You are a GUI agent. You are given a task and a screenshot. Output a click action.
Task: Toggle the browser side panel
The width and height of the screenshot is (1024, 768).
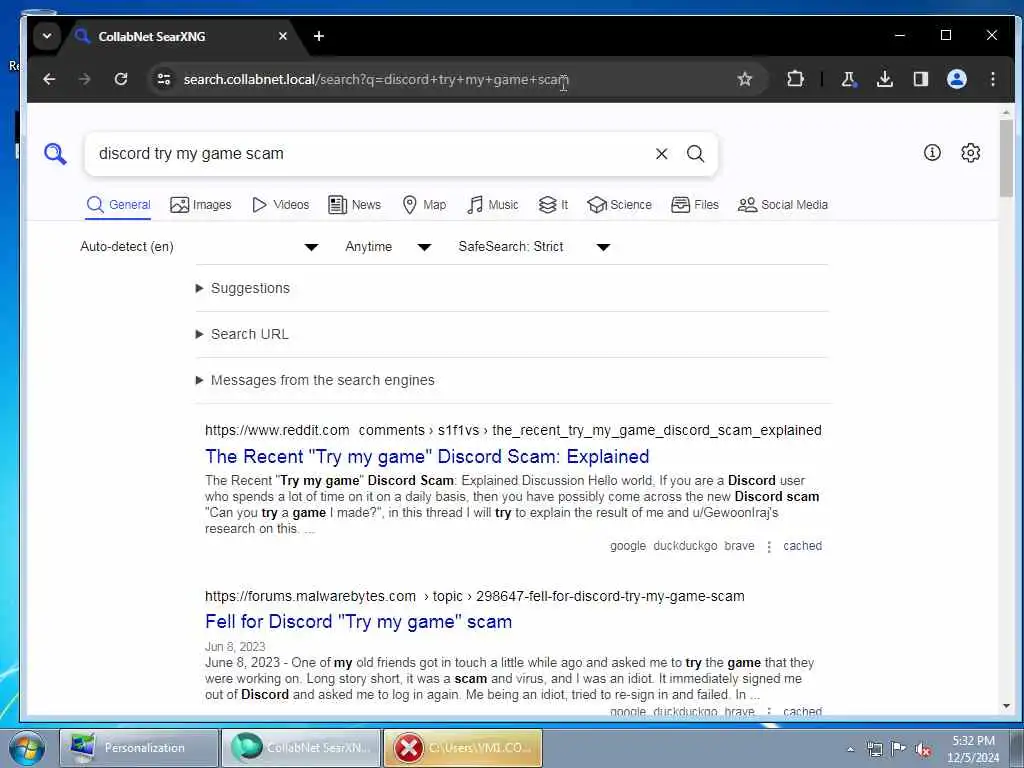click(x=921, y=79)
